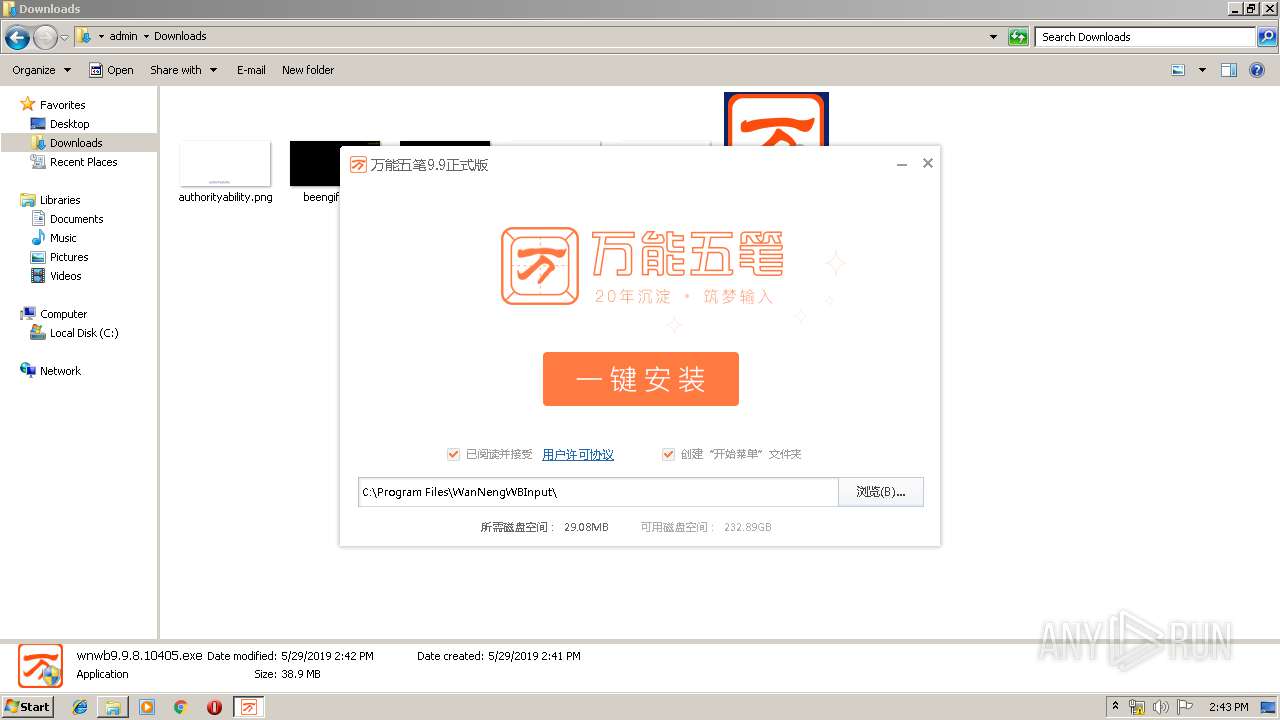1280x720 pixels.
Task: Select Downloads in navigation pane
Action: [x=76, y=143]
